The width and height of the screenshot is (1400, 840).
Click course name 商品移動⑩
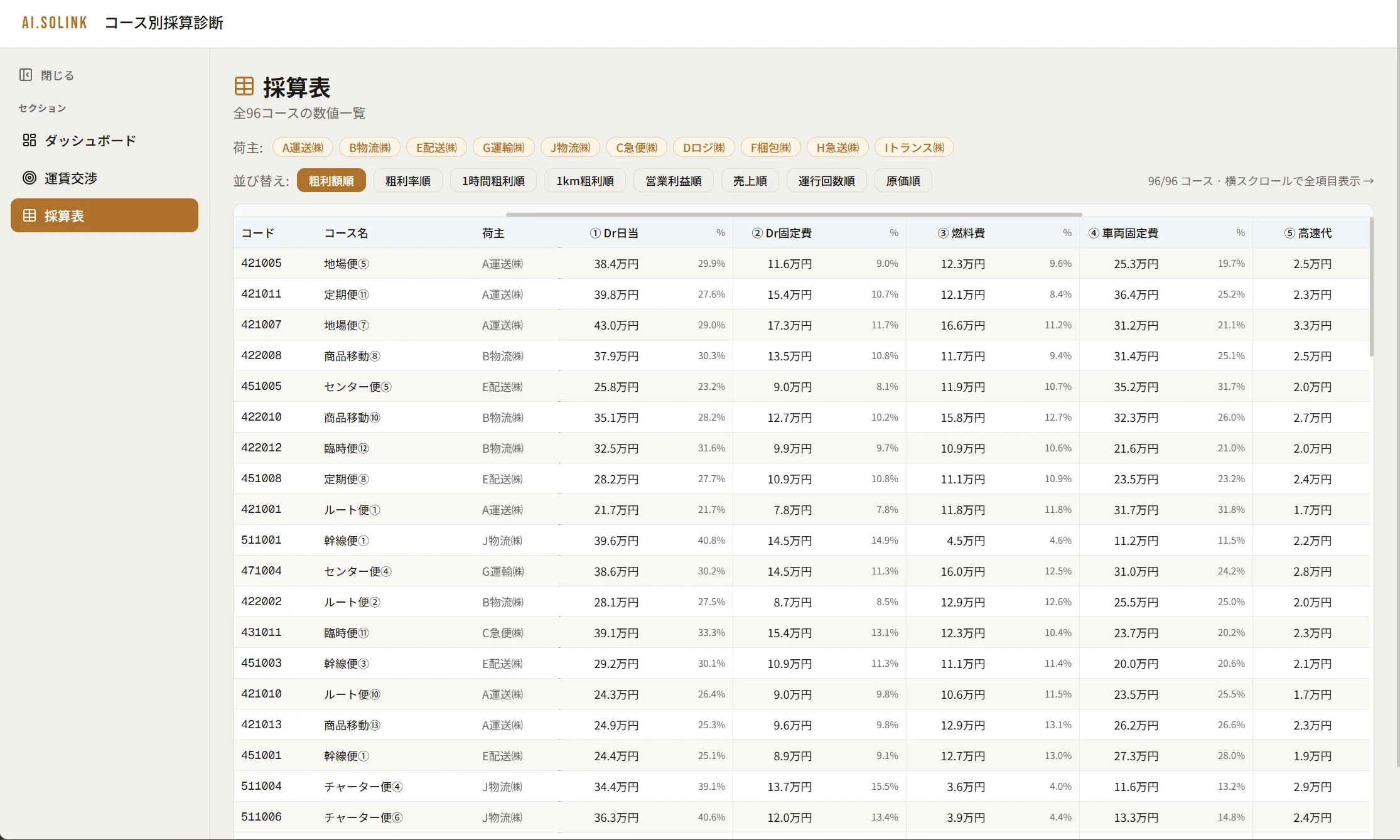(x=352, y=417)
